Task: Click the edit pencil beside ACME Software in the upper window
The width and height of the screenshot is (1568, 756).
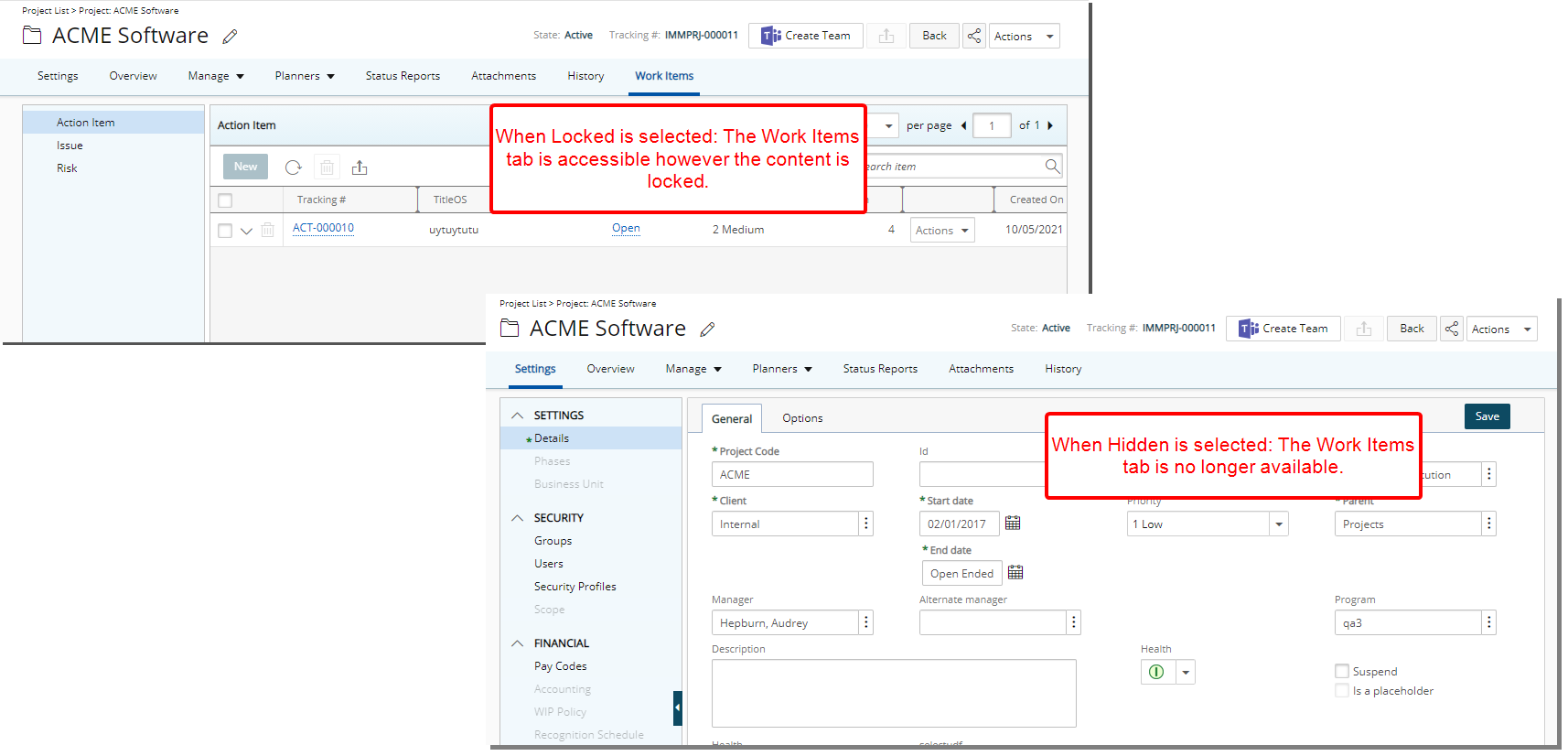Action: [x=231, y=37]
